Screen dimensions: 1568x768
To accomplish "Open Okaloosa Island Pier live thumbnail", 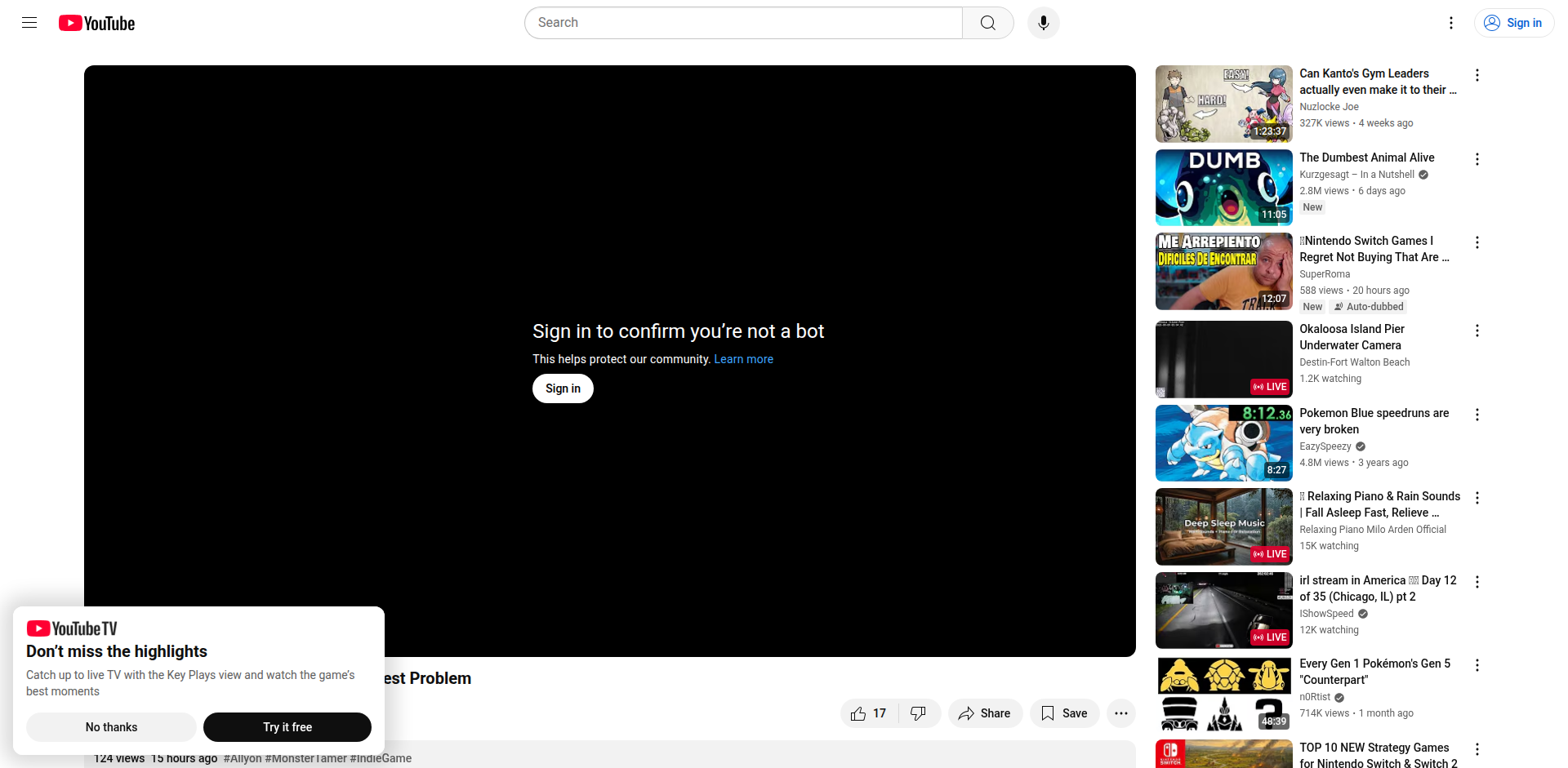I will (1224, 359).
